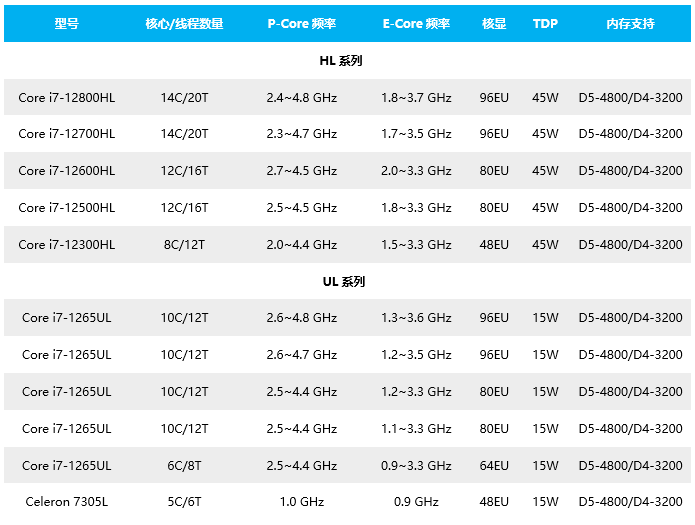
Task: Select 14C/20T in the i7-12800HL row
Action: [184, 98]
